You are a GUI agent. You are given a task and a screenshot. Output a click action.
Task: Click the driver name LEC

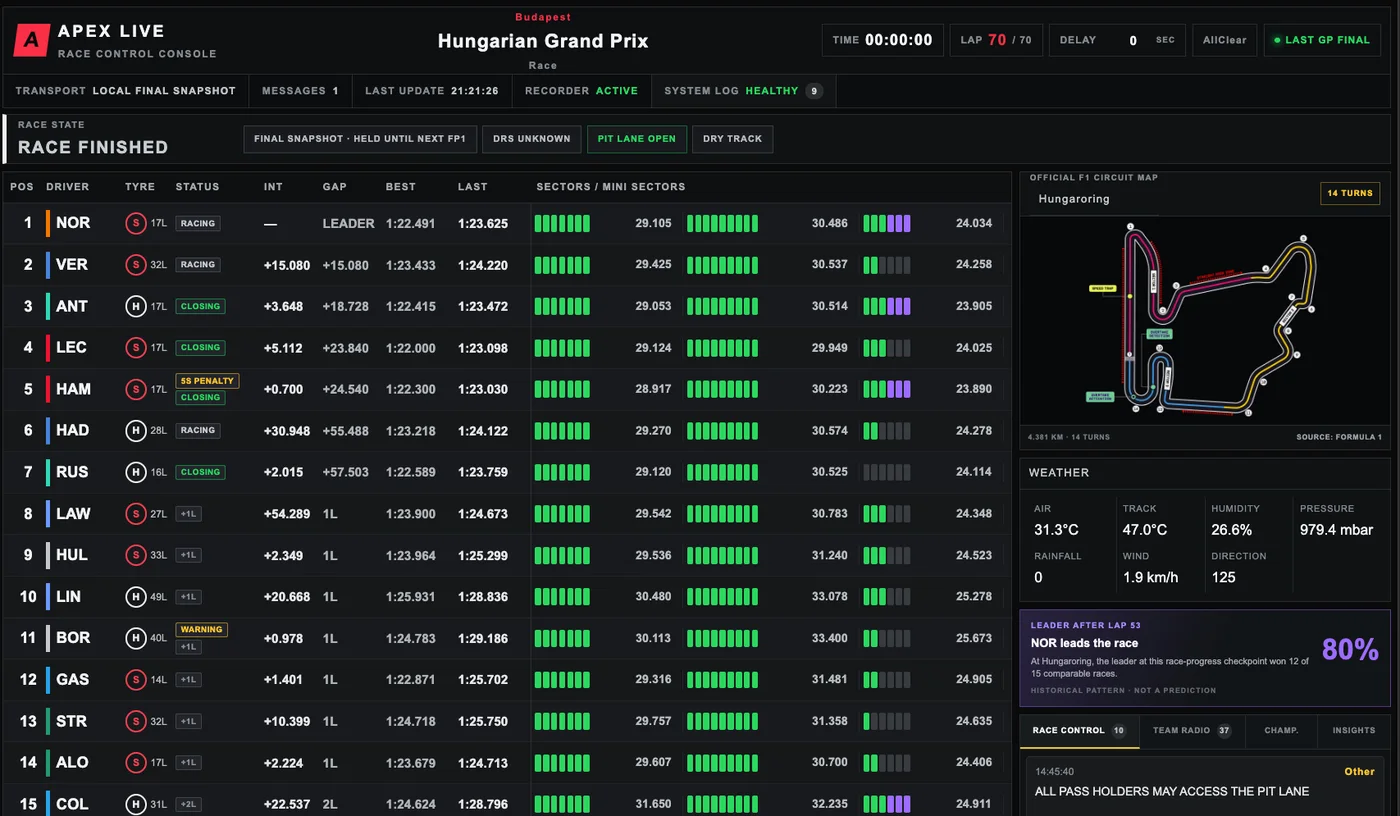tap(71, 348)
